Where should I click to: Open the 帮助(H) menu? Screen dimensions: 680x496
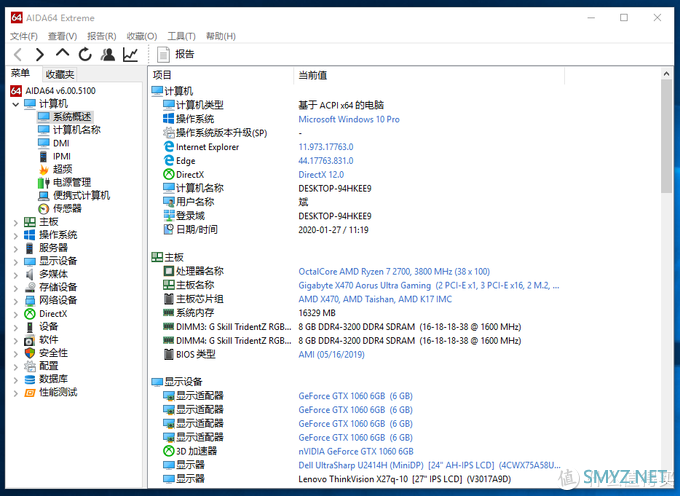click(x=220, y=36)
